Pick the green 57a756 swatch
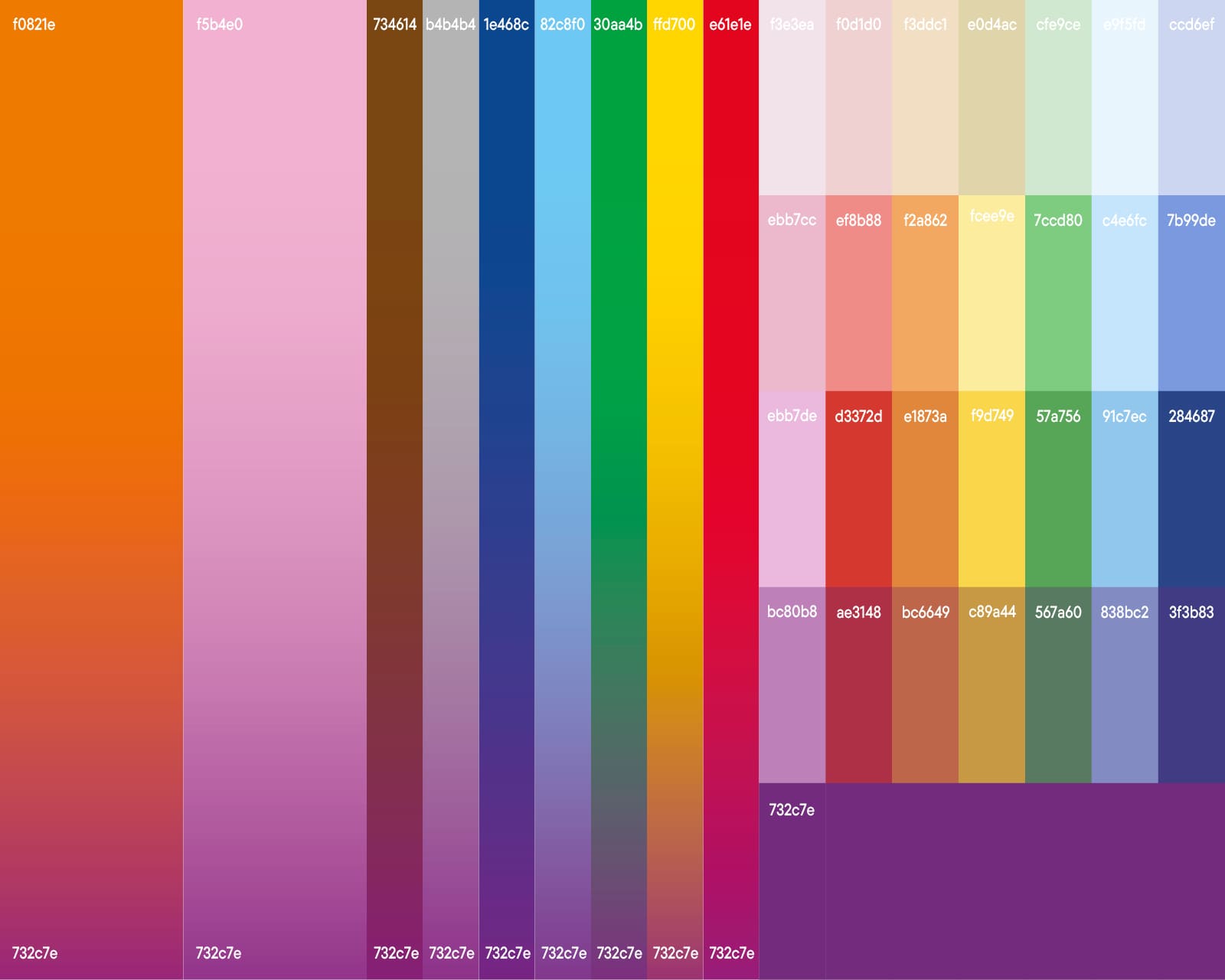The image size is (1225, 980). tap(1058, 490)
